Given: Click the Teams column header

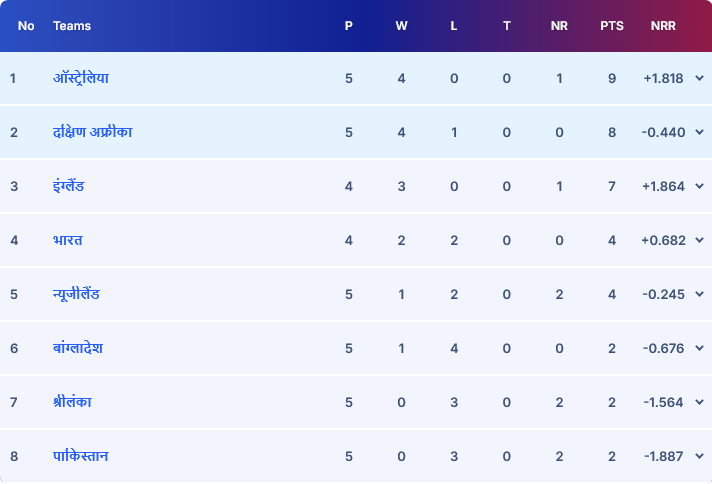Looking at the screenshot, I should coord(72,26).
